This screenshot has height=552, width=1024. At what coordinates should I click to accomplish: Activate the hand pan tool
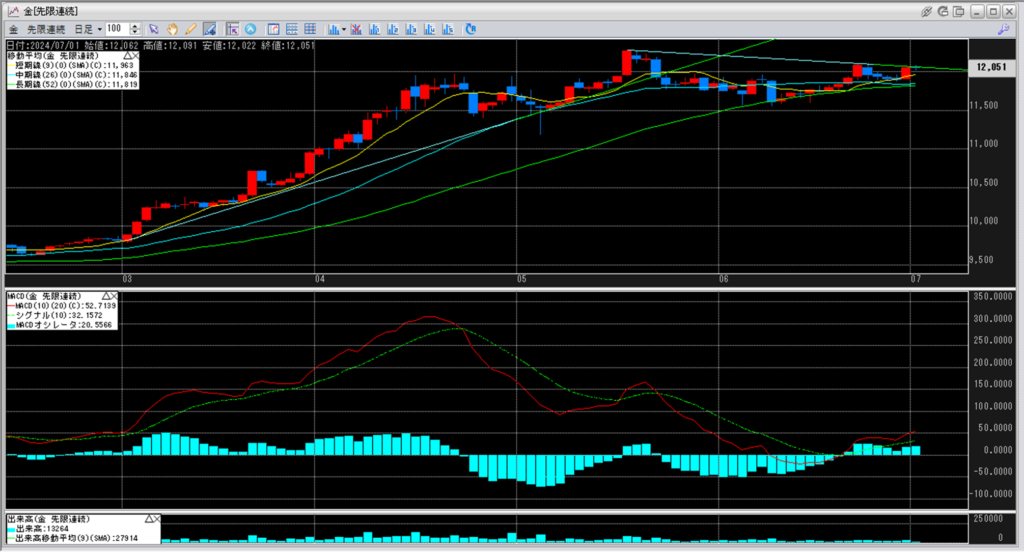172,29
